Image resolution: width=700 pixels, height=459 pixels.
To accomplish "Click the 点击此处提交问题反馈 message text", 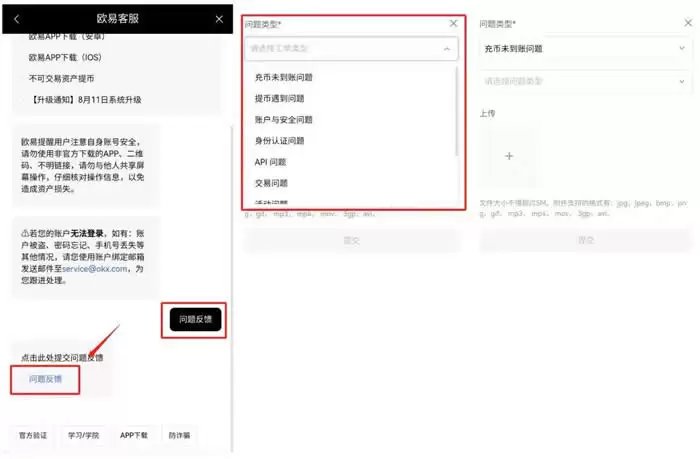I will pos(62,358).
